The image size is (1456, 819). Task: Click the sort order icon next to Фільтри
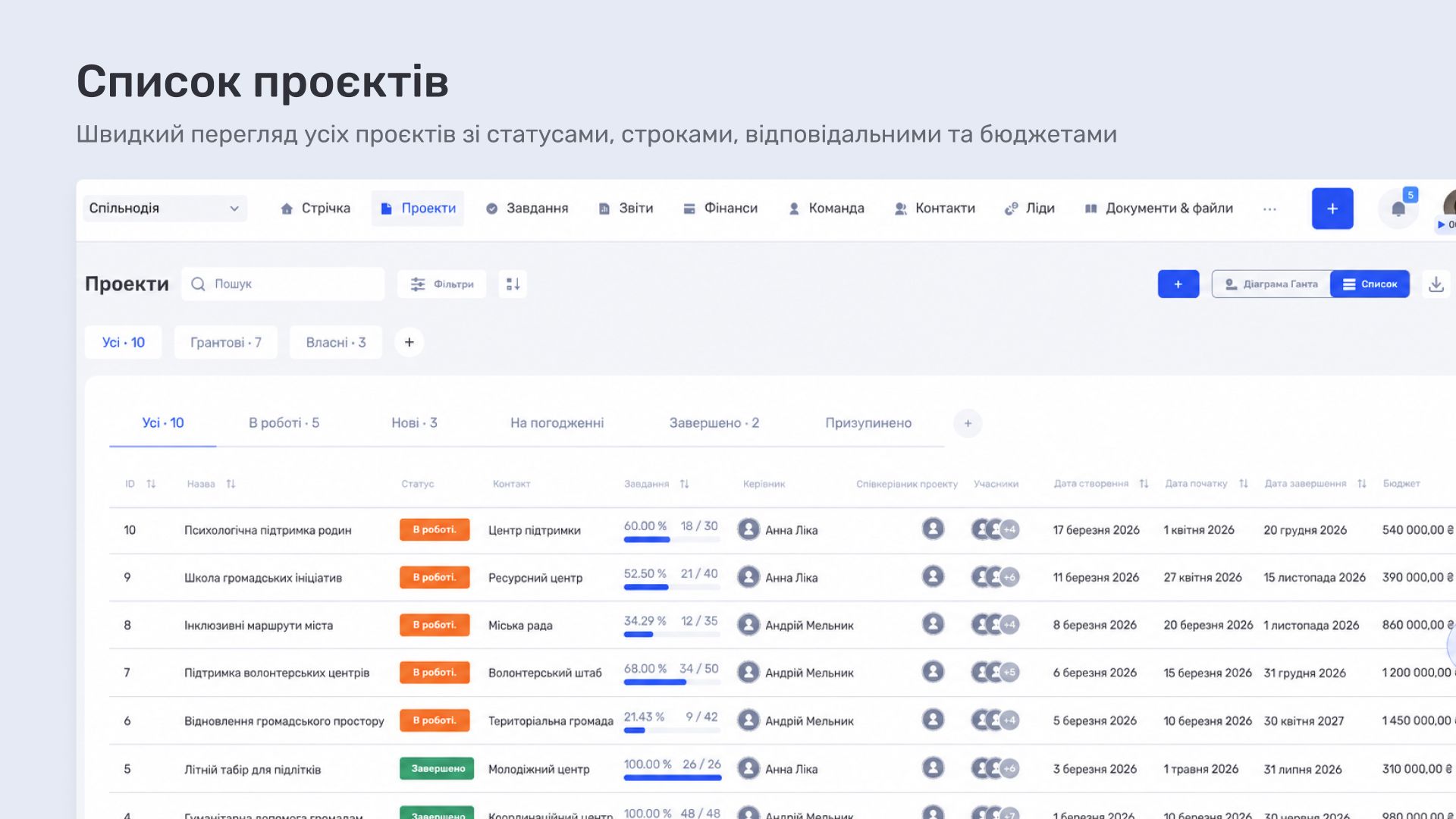[x=513, y=284]
